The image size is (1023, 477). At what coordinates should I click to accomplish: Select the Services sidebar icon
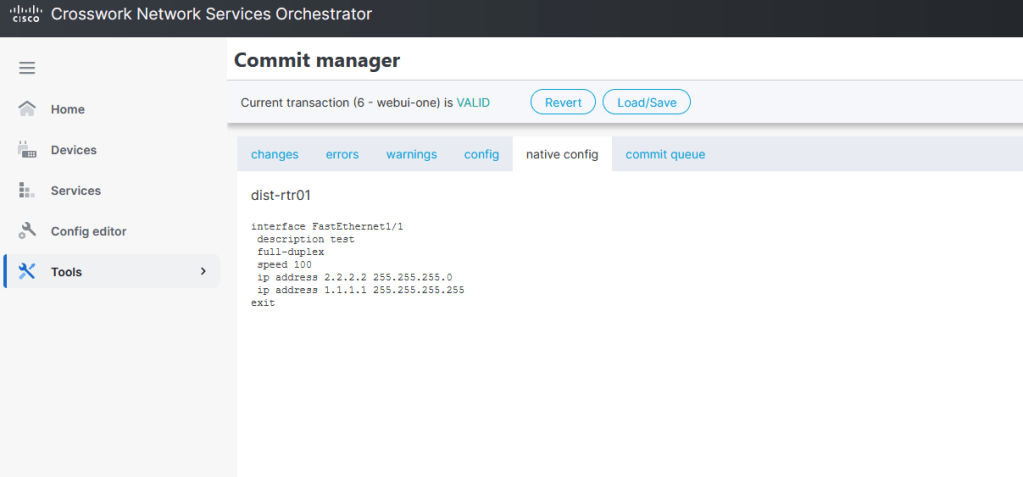point(27,190)
